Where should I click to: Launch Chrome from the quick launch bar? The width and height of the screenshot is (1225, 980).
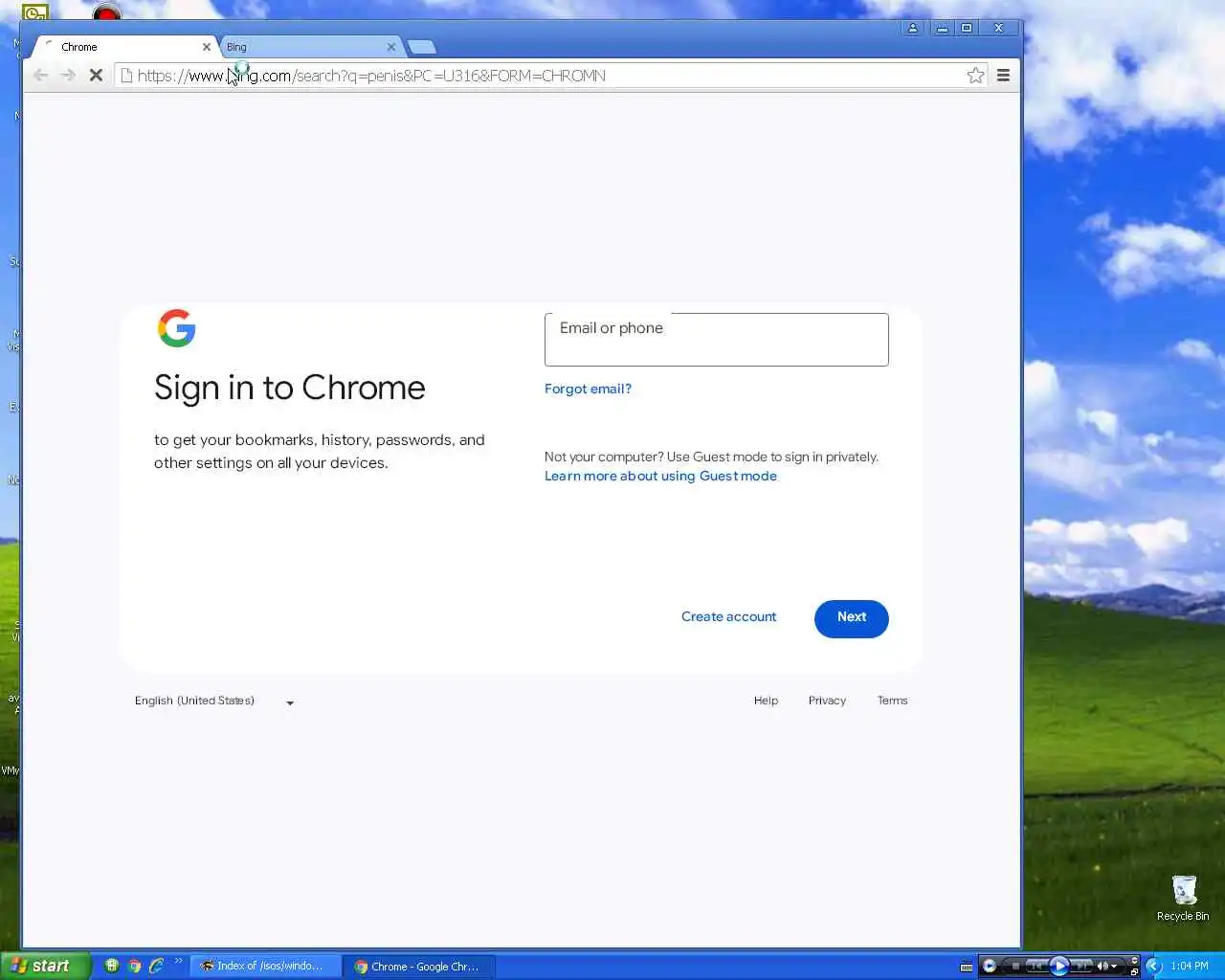click(x=134, y=966)
